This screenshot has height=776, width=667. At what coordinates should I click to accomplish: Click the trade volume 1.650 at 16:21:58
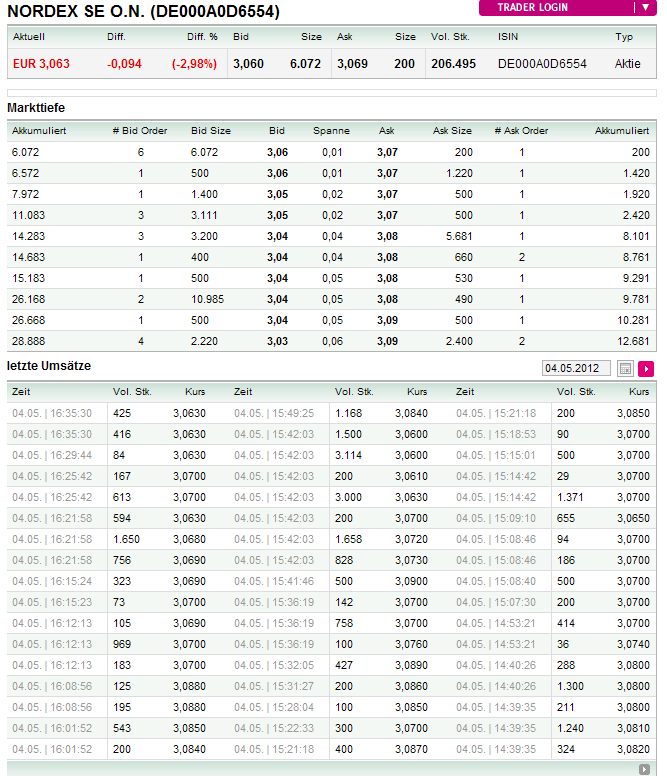(x=127, y=539)
